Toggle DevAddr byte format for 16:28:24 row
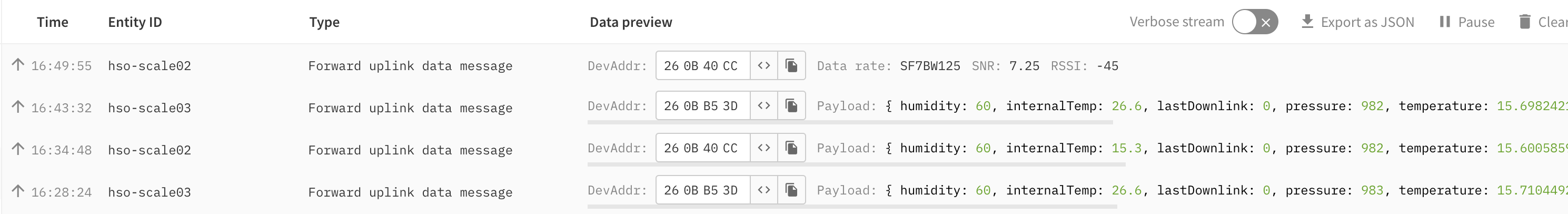This screenshot has width=1568, height=214. tap(764, 190)
